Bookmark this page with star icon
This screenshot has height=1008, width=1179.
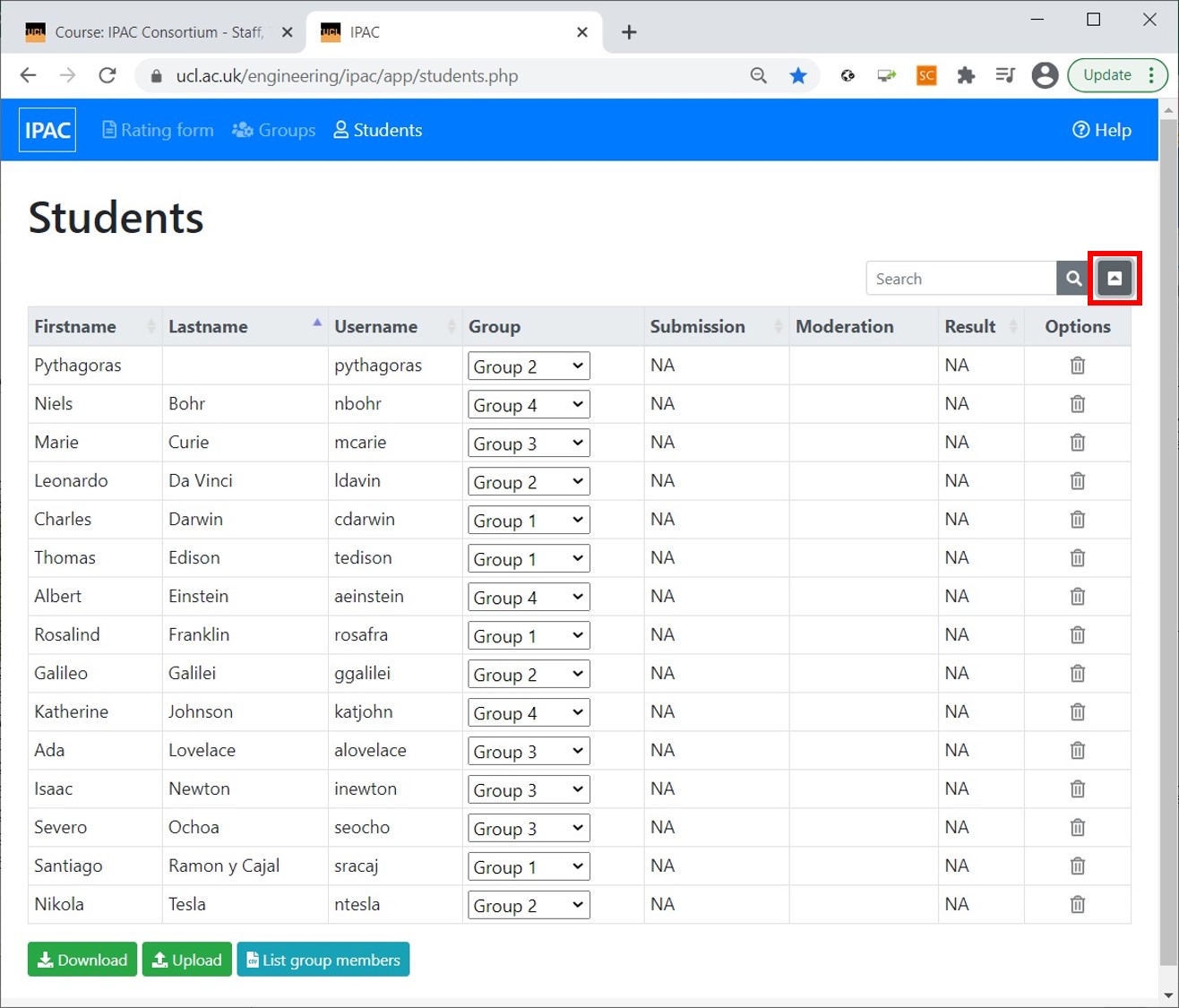[x=798, y=76]
